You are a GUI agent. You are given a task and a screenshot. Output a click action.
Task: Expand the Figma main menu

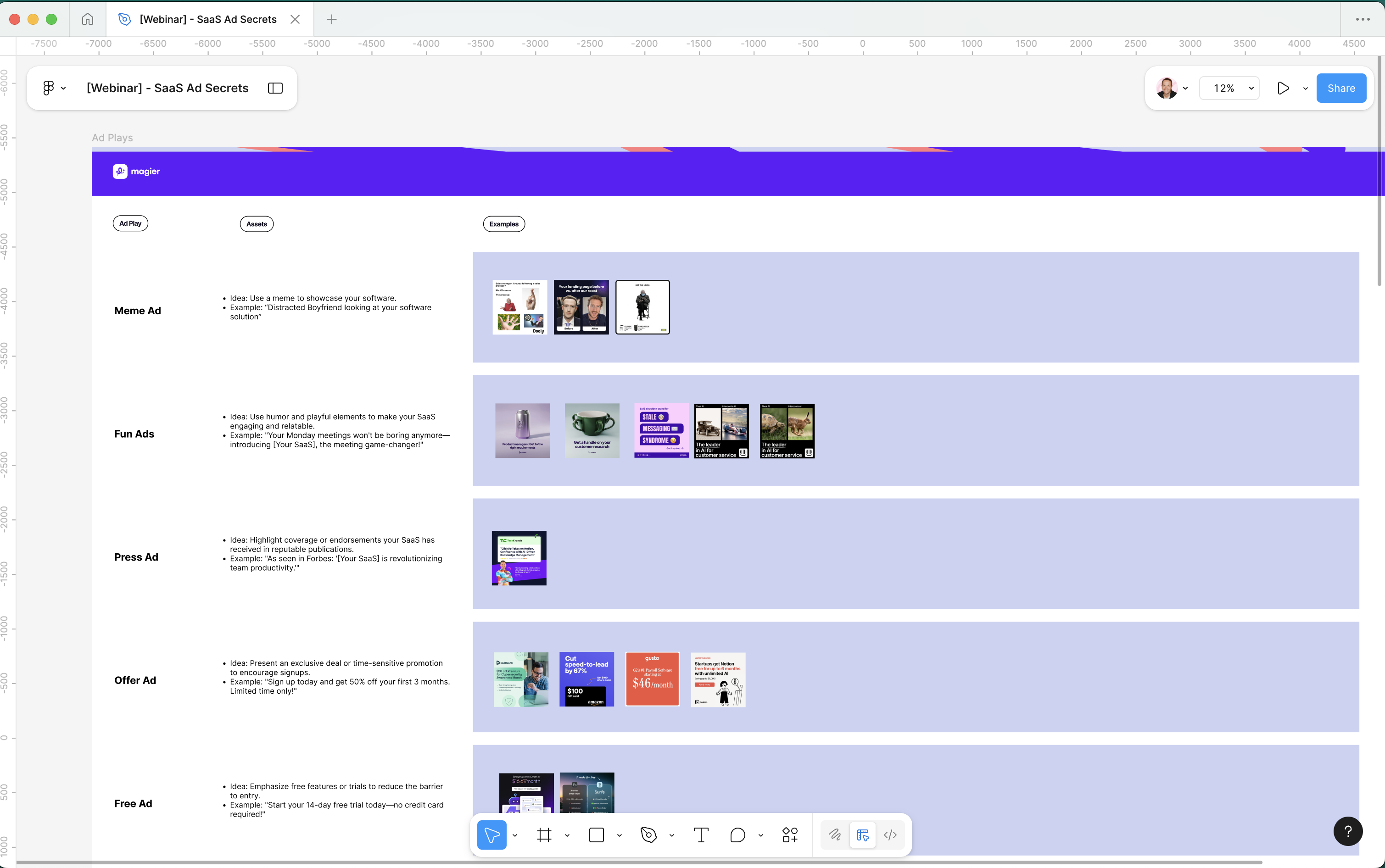54,88
